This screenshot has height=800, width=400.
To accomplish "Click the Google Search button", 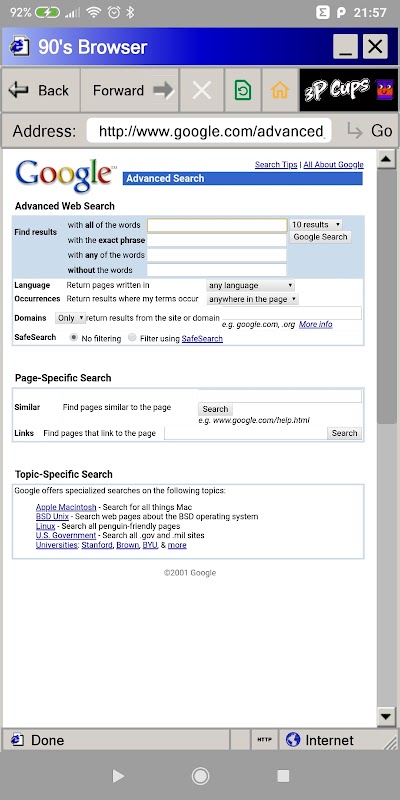I will pos(320,237).
